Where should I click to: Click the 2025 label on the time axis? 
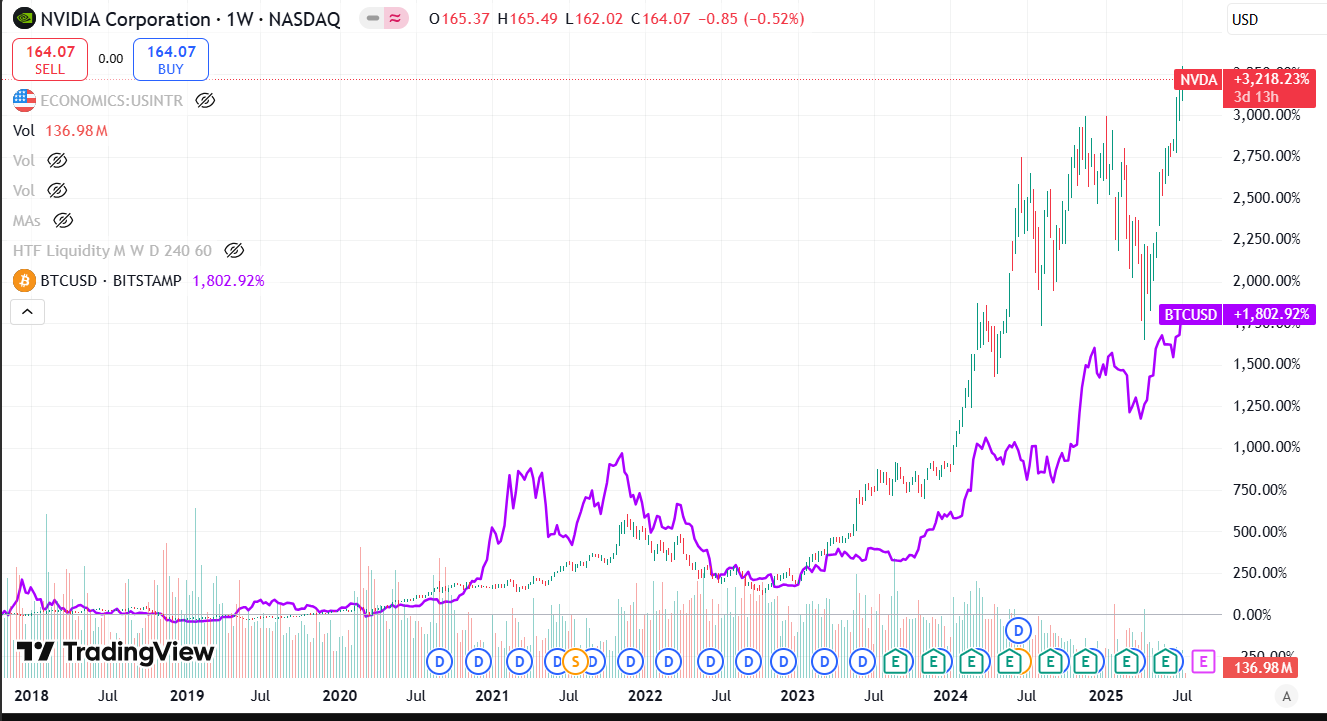[x=1104, y=694]
